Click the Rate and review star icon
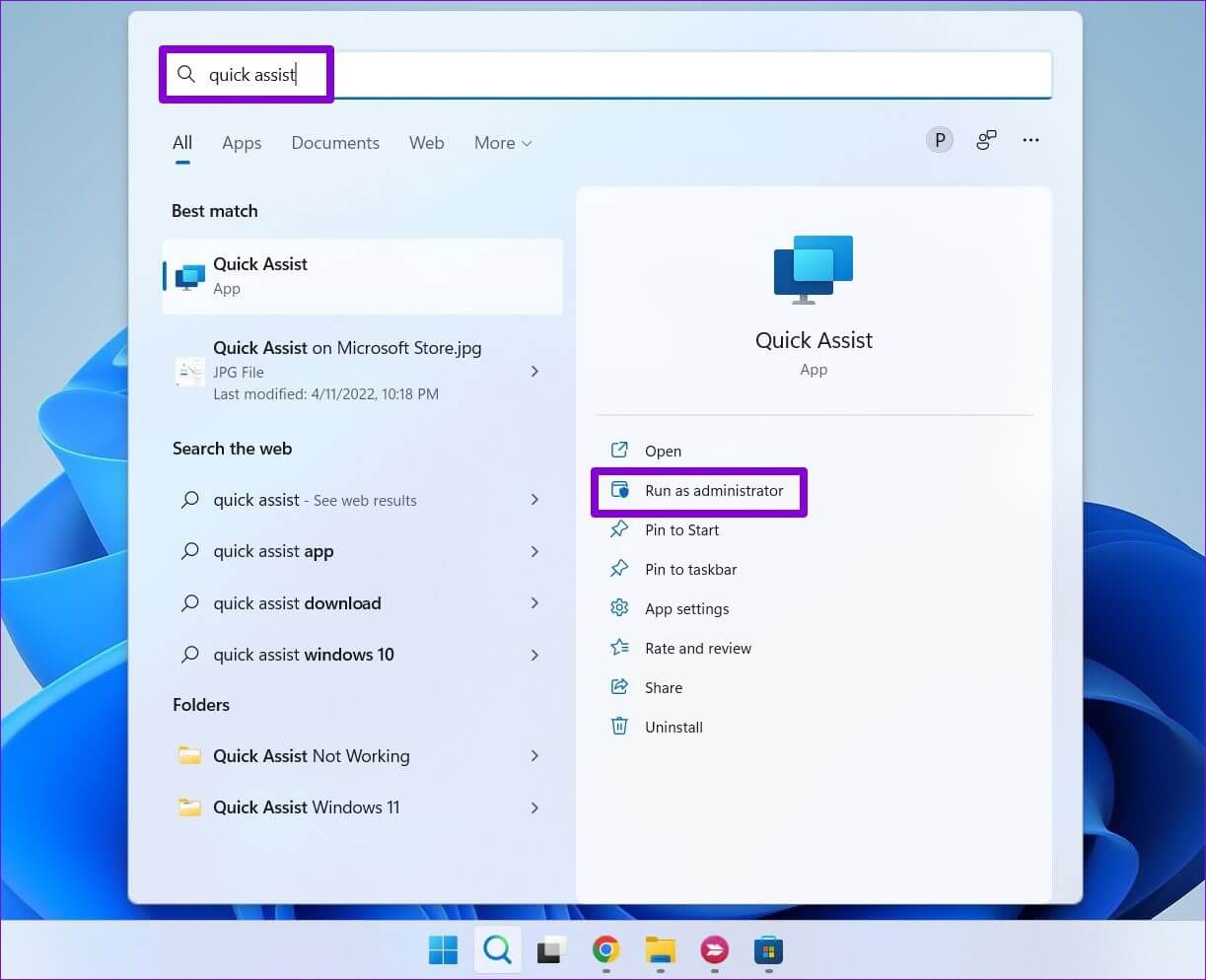Screen dimensions: 1206x980 (619, 648)
